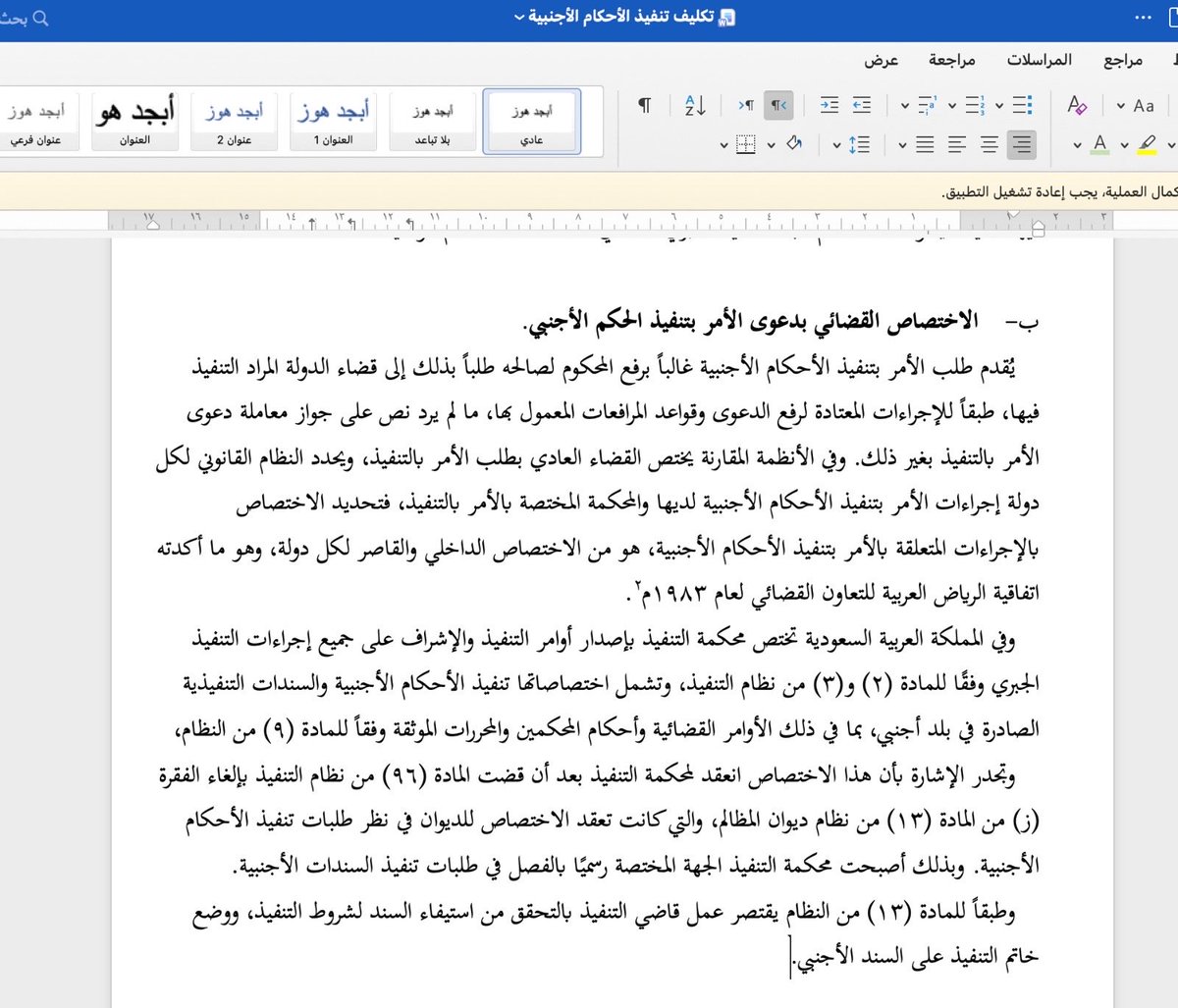Select the العنوان 1 heading style
This screenshot has height=1008, width=1178.
[x=334, y=122]
